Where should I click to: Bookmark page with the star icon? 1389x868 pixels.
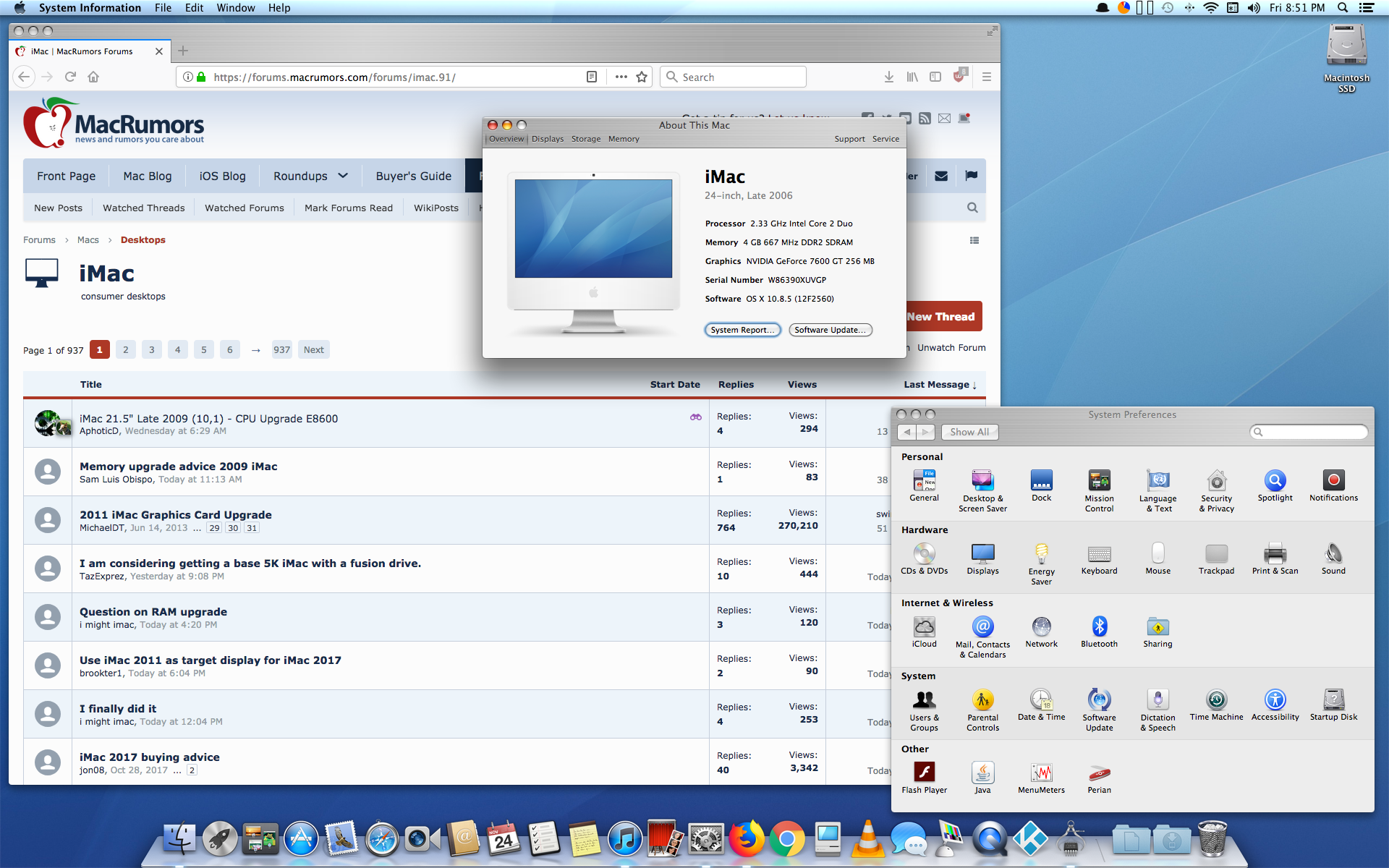click(x=642, y=77)
